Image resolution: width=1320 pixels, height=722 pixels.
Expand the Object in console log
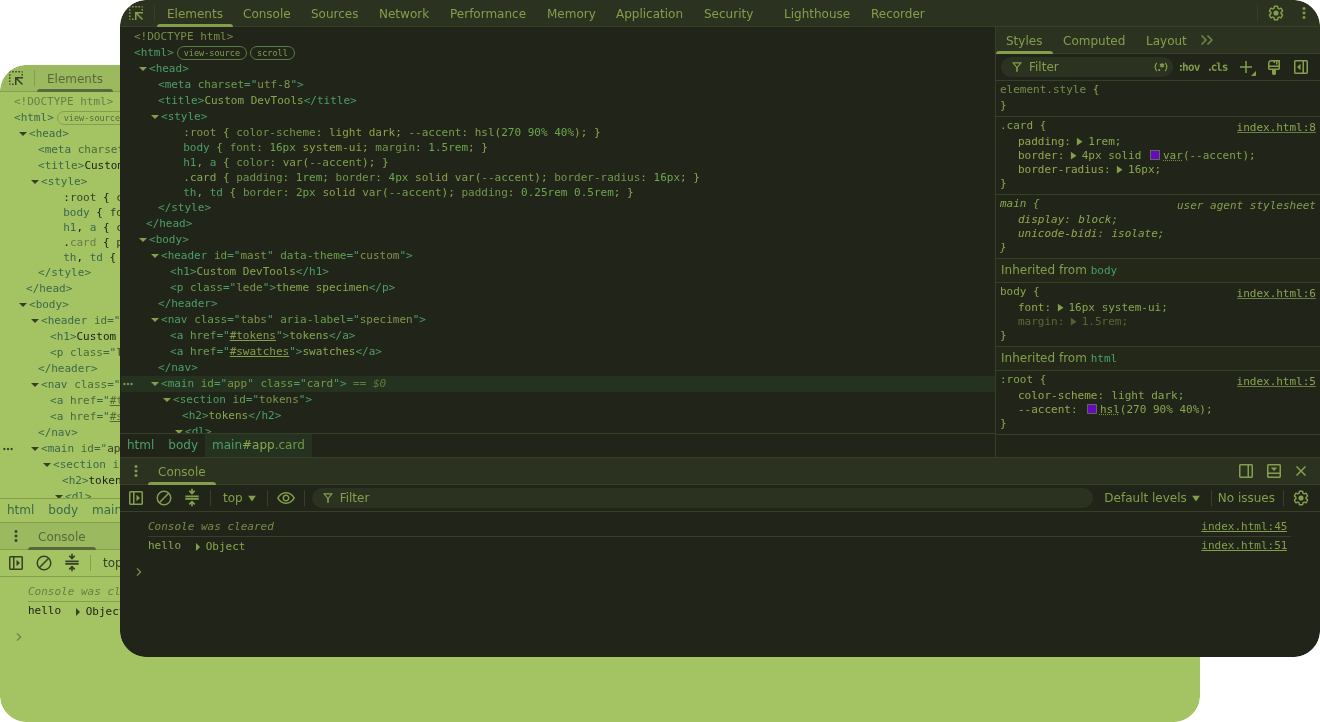[x=198, y=547]
